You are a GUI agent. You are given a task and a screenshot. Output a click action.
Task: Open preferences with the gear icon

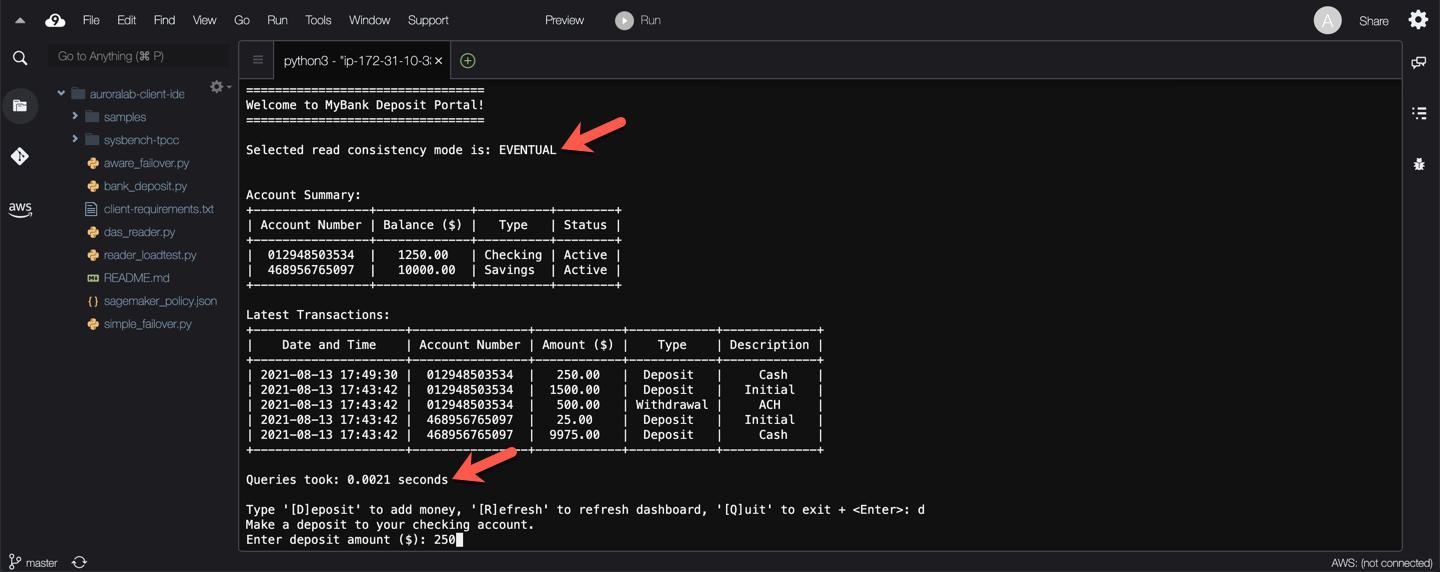point(1418,20)
